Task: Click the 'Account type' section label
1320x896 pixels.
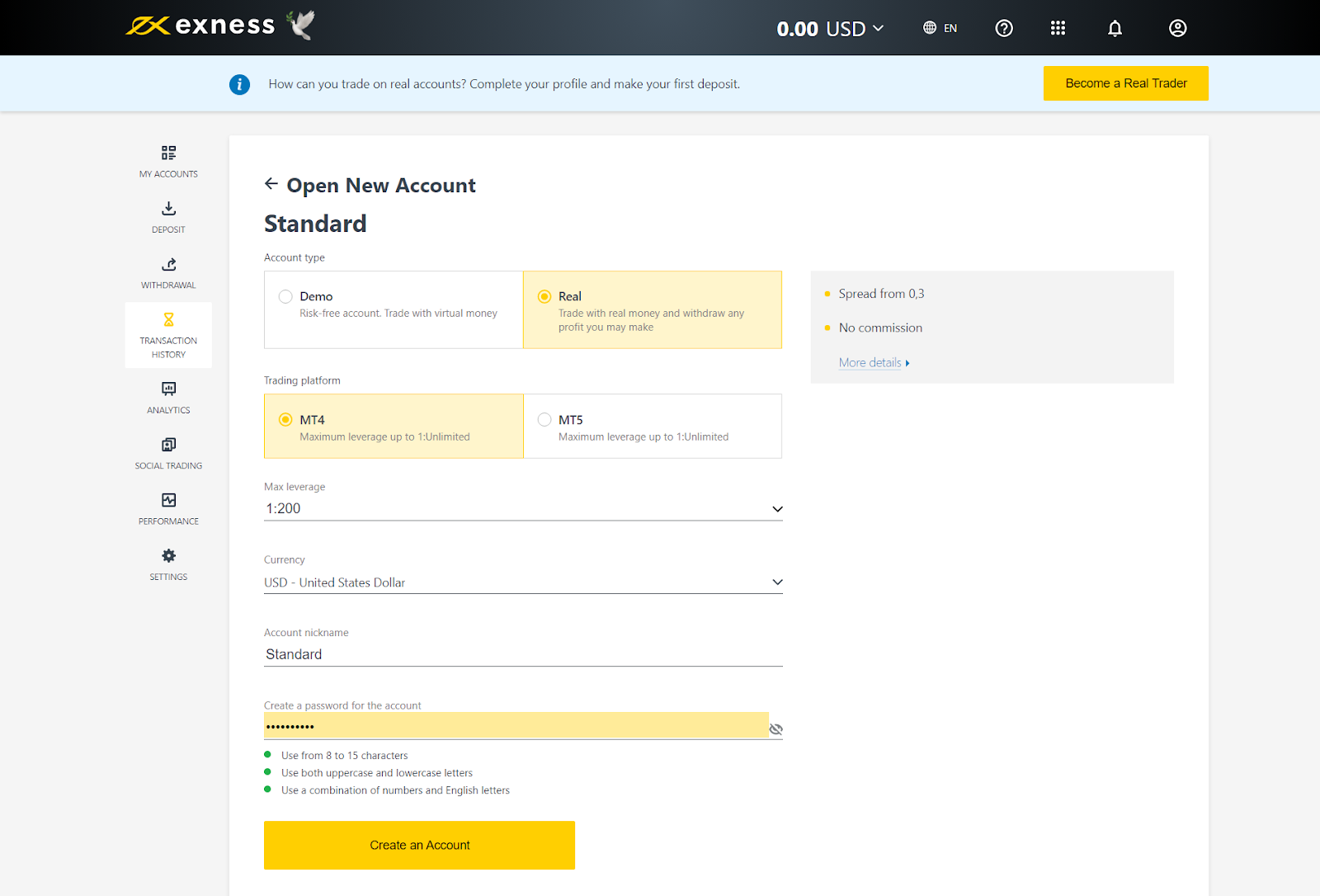Action: tap(295, 257)
